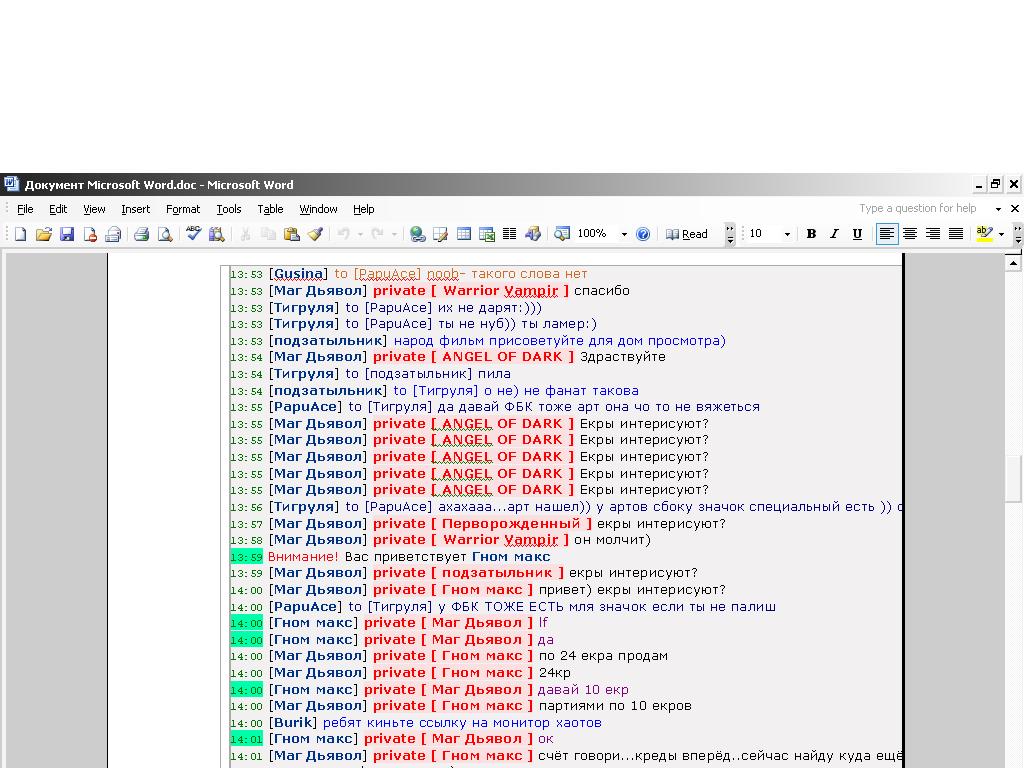
Task: Toggle italic formatting
Action: [x=834, y=234]
